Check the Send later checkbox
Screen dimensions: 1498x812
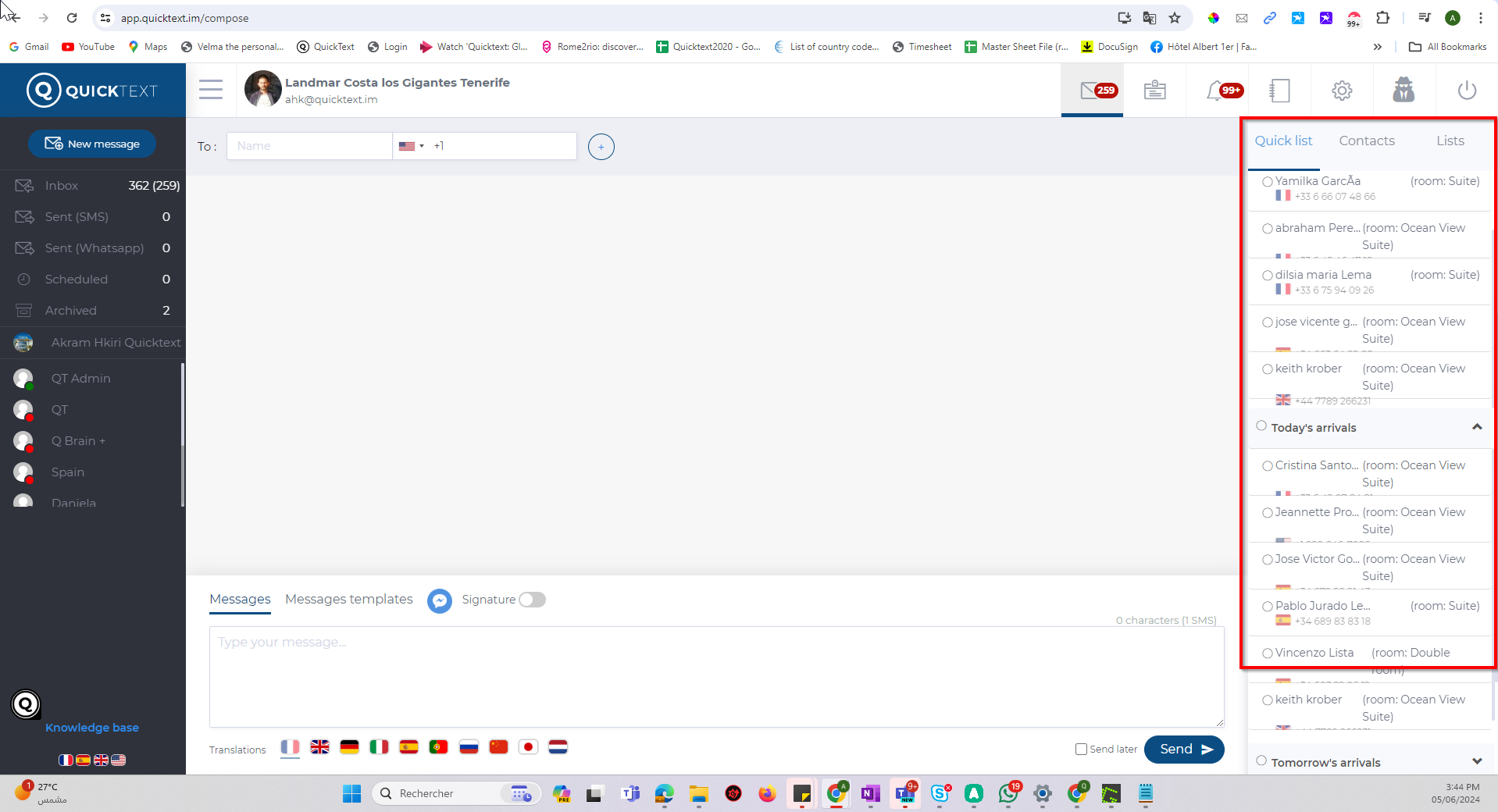click(x=1081, y=750)
